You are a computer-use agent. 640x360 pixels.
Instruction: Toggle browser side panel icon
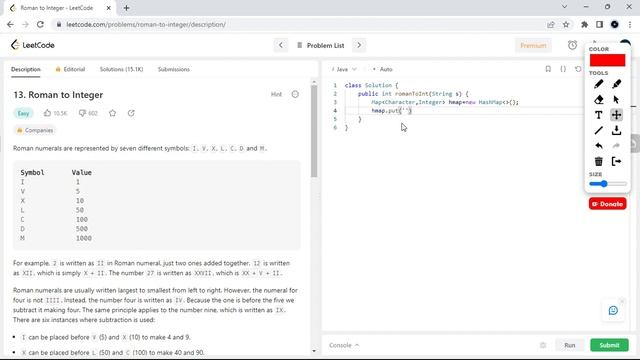tap(599, 24)
